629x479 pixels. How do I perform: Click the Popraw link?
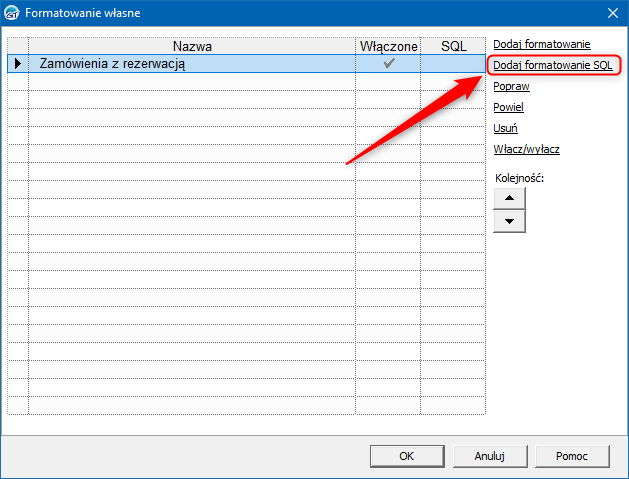(x=511, y=86)
